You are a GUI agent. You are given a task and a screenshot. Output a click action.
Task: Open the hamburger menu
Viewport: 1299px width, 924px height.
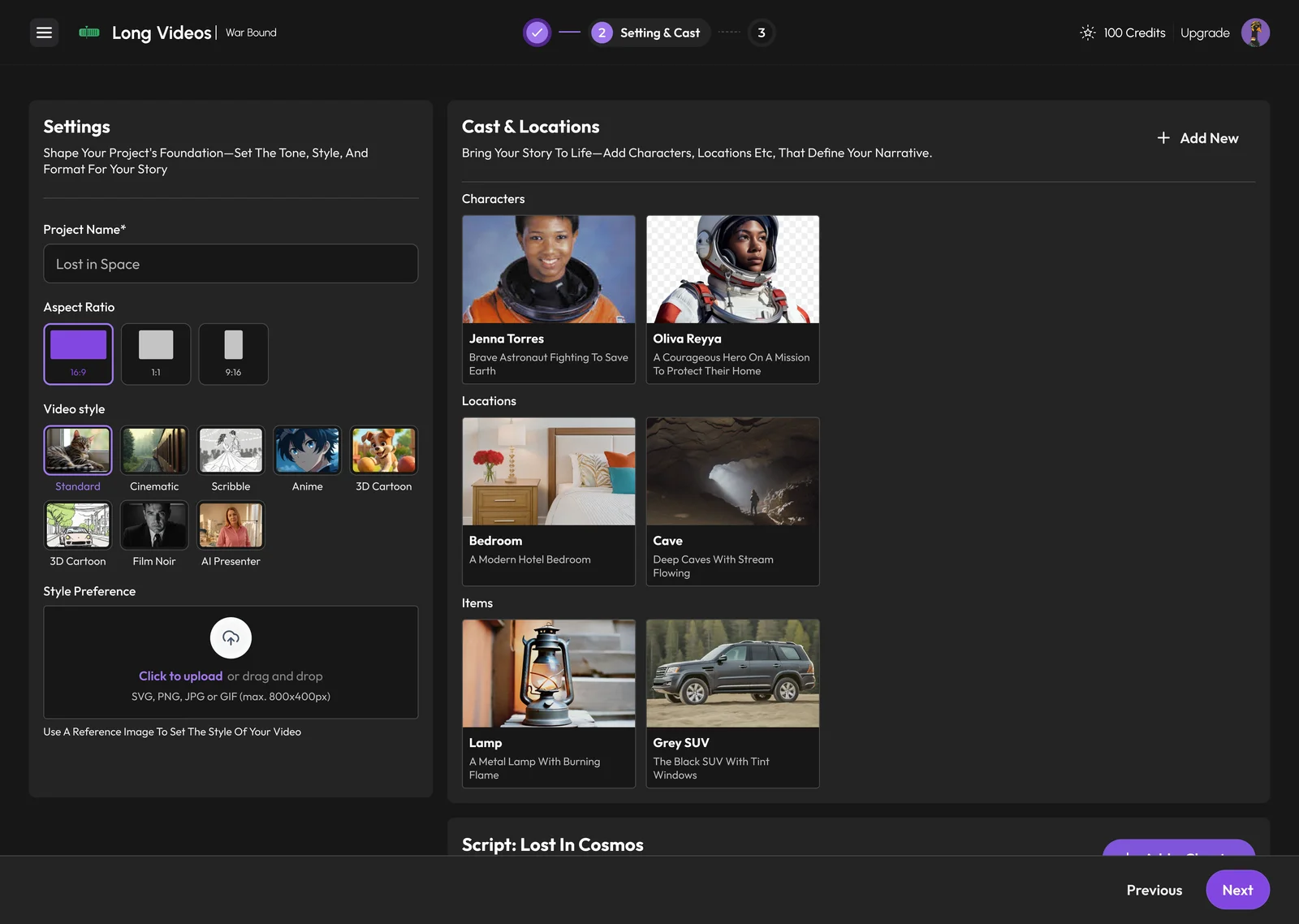click(44, 32)
